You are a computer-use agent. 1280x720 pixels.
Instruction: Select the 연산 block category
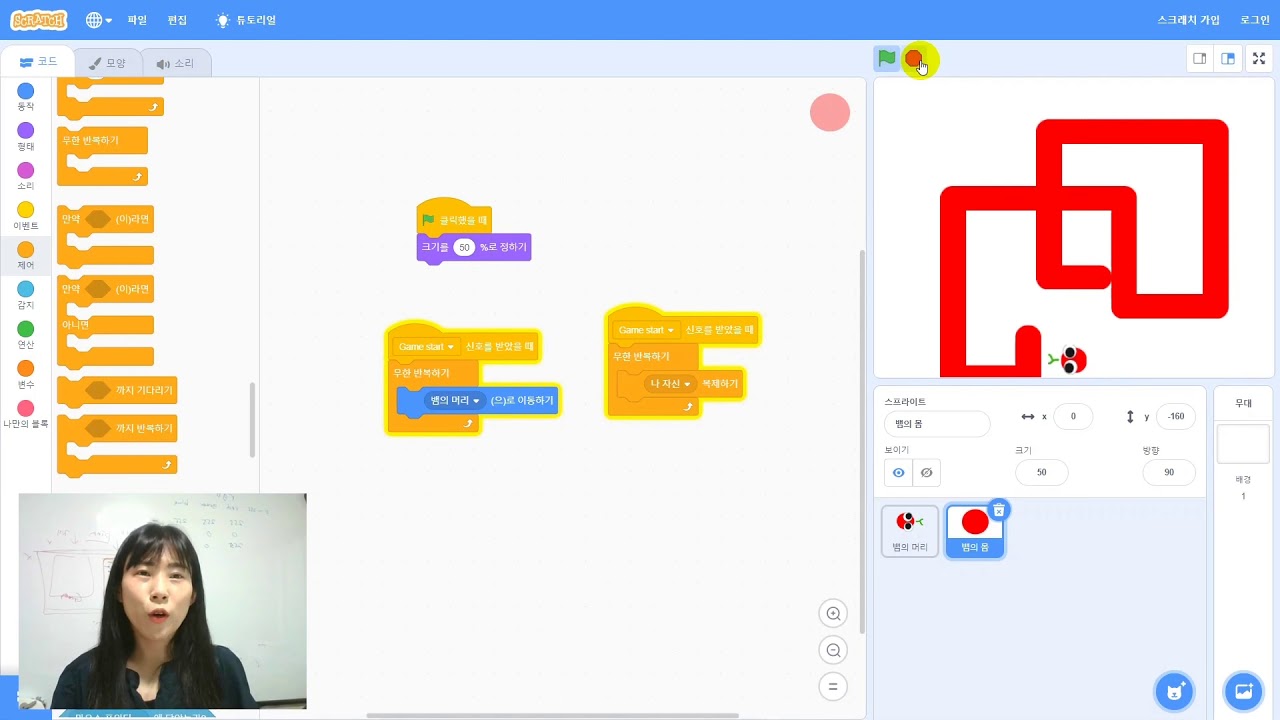[25, 335]
